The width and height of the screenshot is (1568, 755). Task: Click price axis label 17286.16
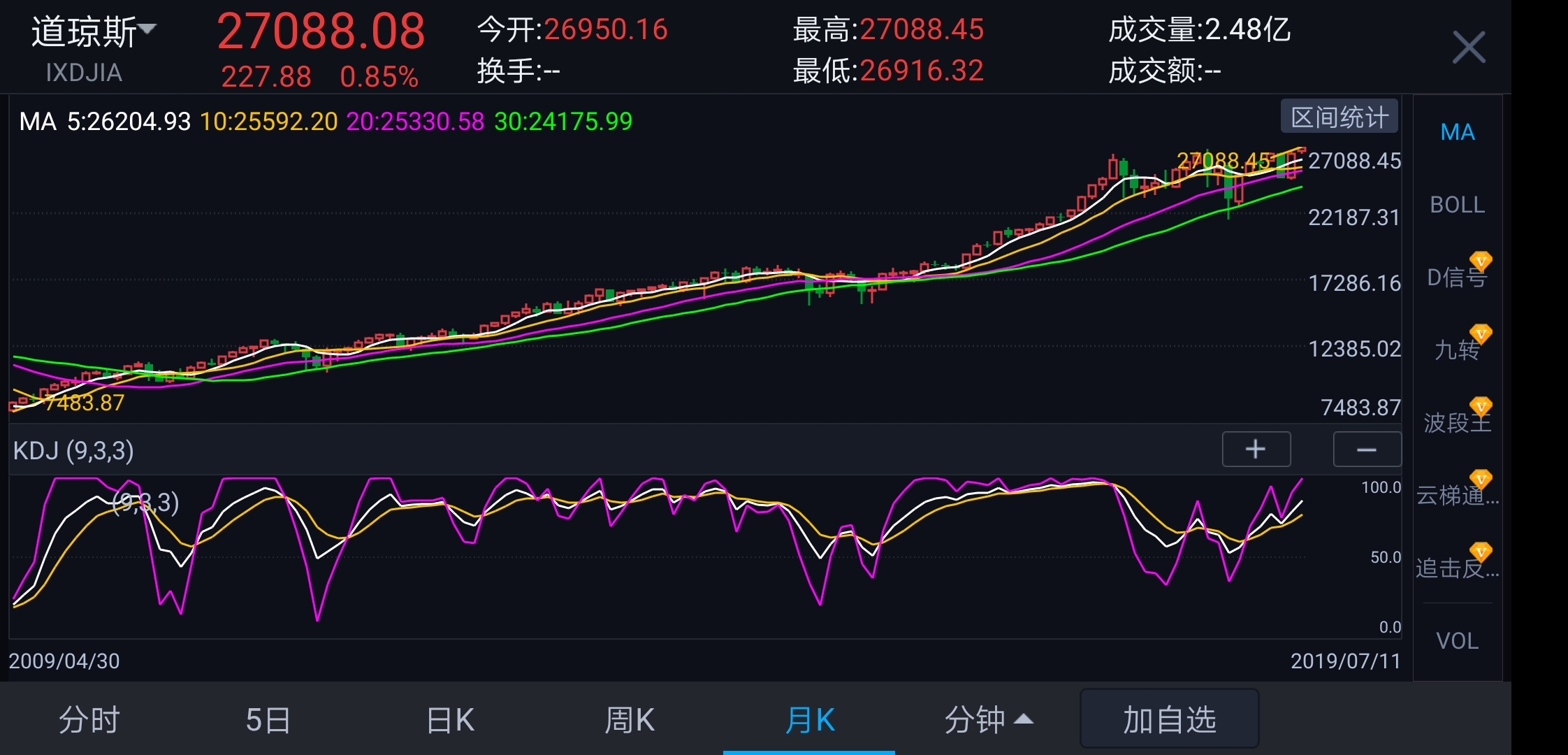coord(1354,283)
